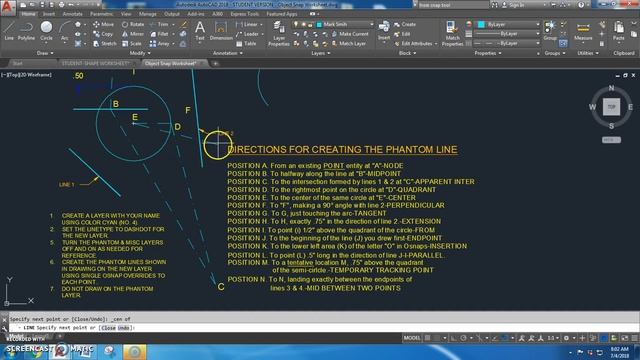640x360 pixels.
Task: Expand the Modify panel
Action: click(x=140, y=53)
